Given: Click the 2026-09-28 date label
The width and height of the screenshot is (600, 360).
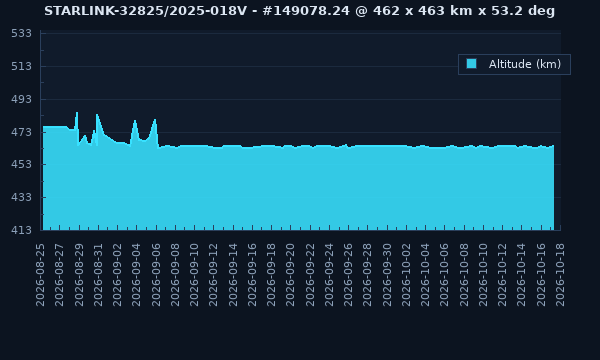Looking at the screenshot, I should (x=367, y=275).
